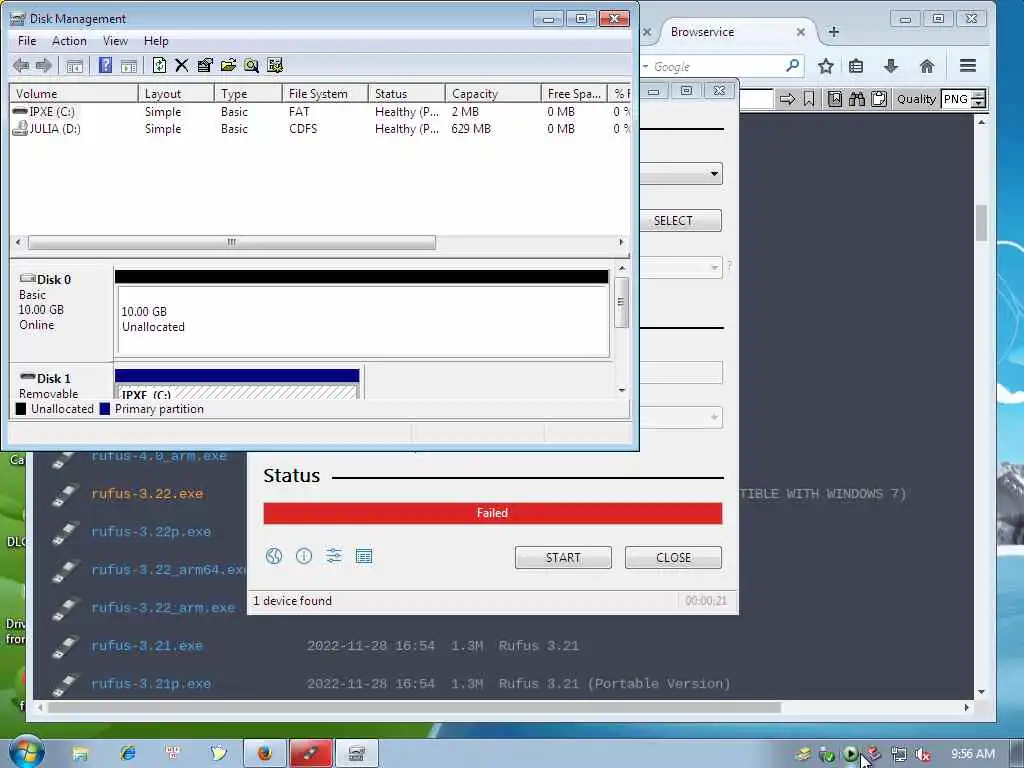Click the Refresh icon in Disk Management
Viewport: 1024px width, 768px height.
click(x=159, y=65)
